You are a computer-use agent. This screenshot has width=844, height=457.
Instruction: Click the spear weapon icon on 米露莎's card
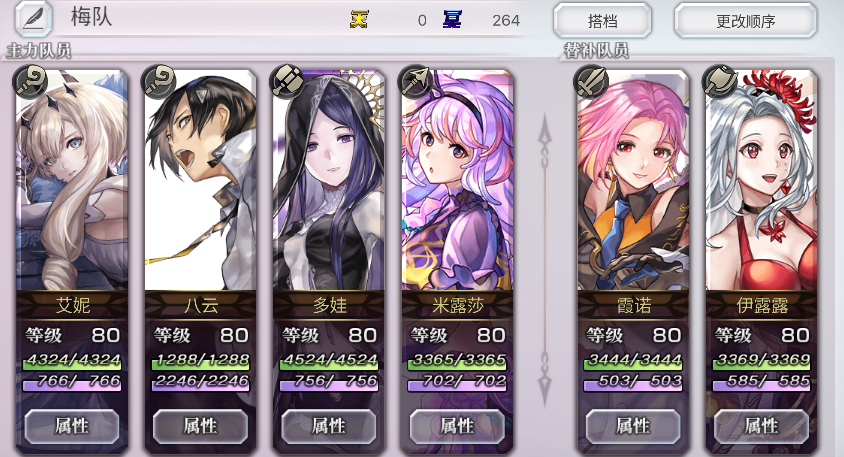click(x=416, y=82)
